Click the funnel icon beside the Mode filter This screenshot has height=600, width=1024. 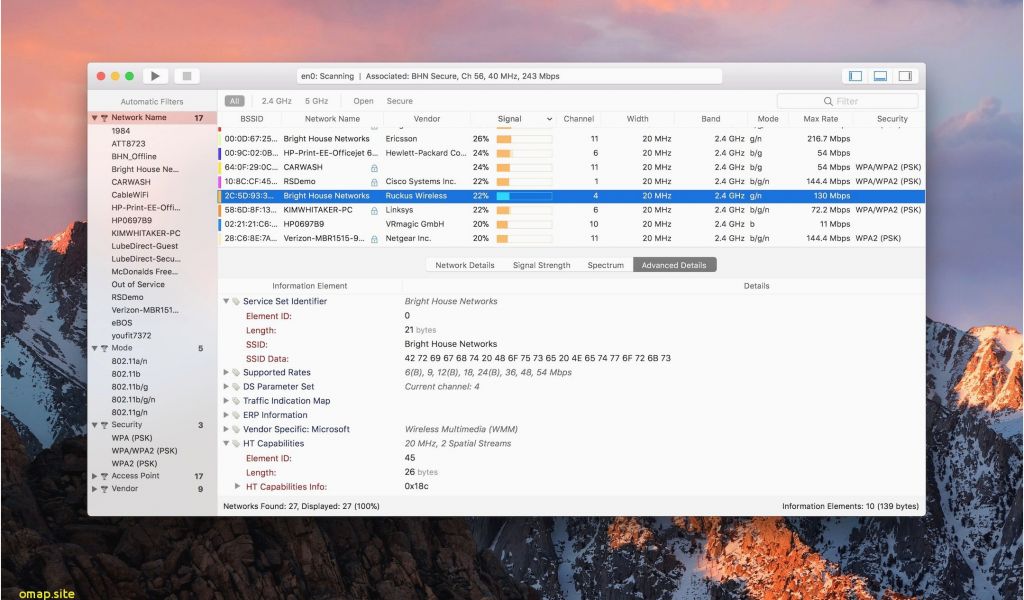(104, 349)
